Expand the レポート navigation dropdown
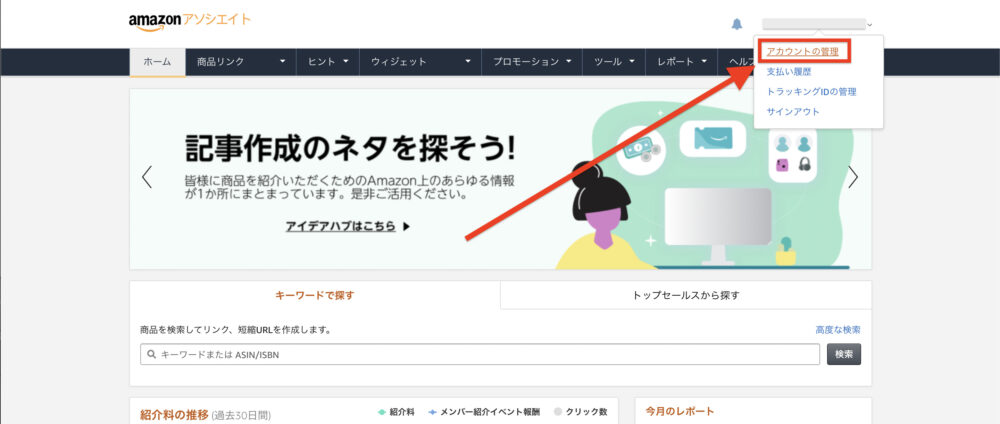 (x=682, y=62)
